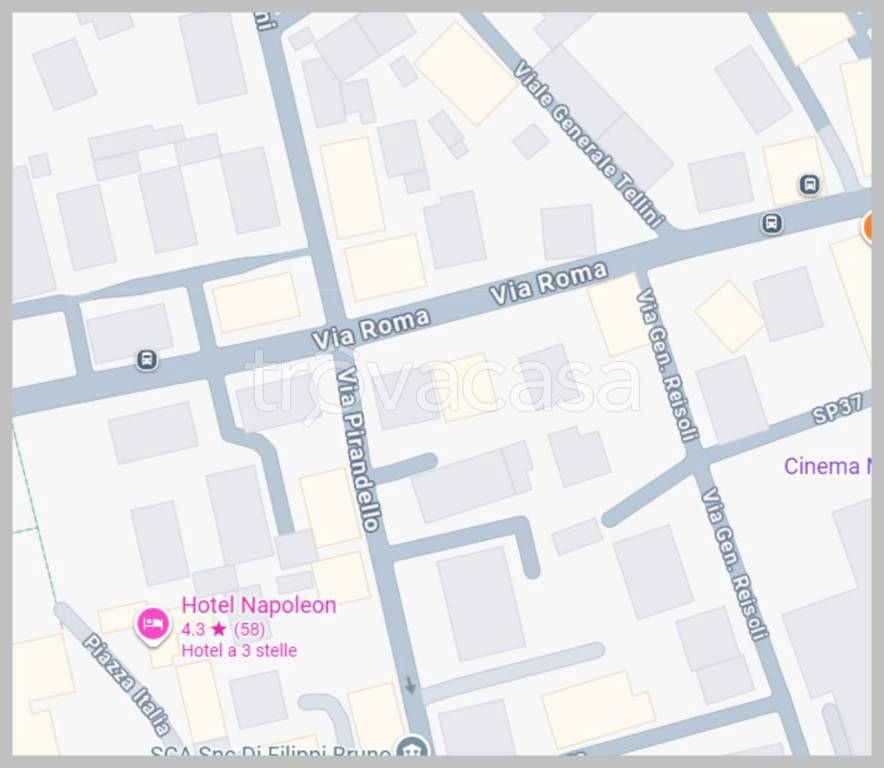Select the museum-style icon at the bottom

[x=410, y=748]
